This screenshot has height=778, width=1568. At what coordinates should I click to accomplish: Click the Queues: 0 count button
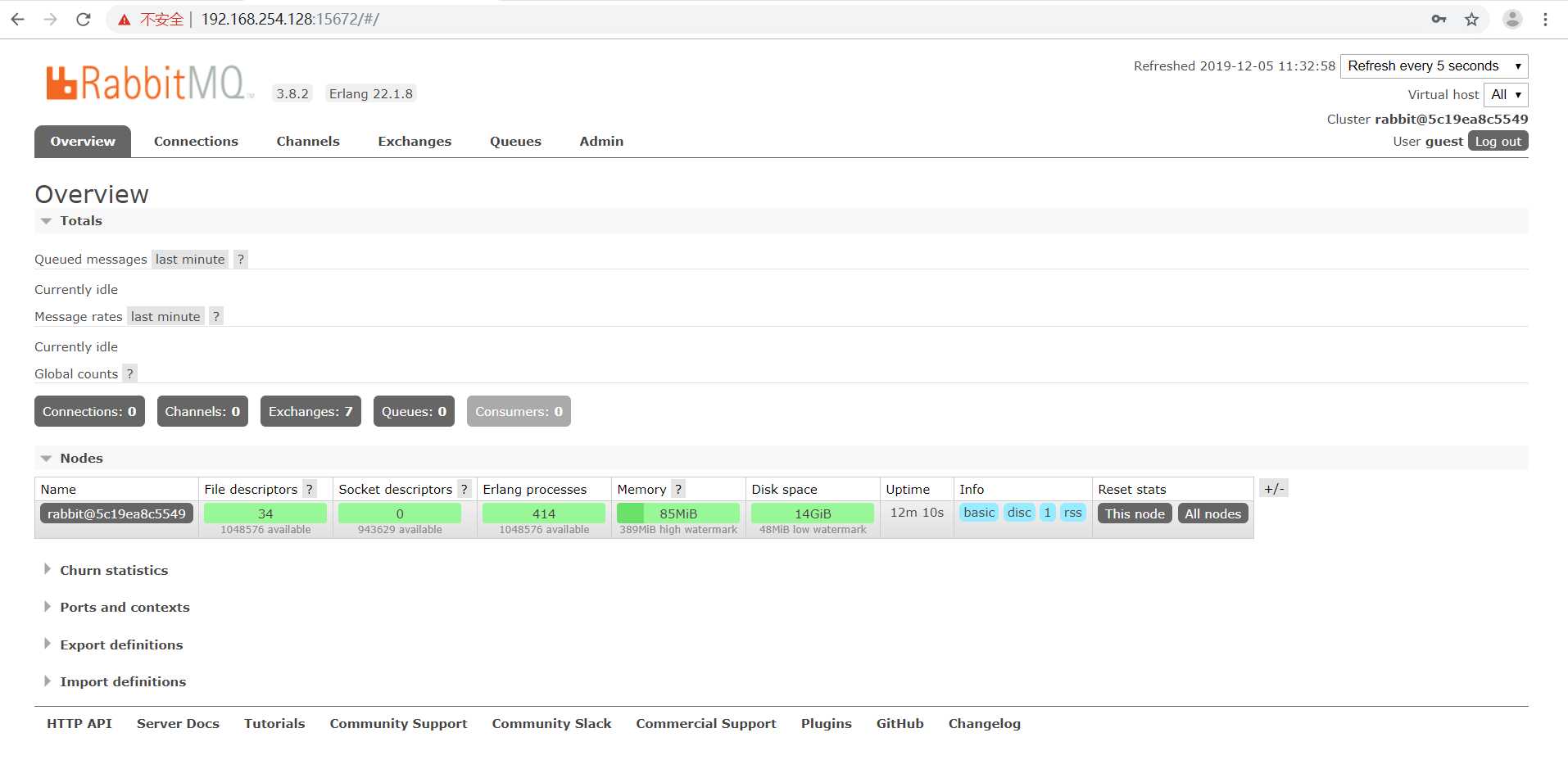[x=414, y=411]
